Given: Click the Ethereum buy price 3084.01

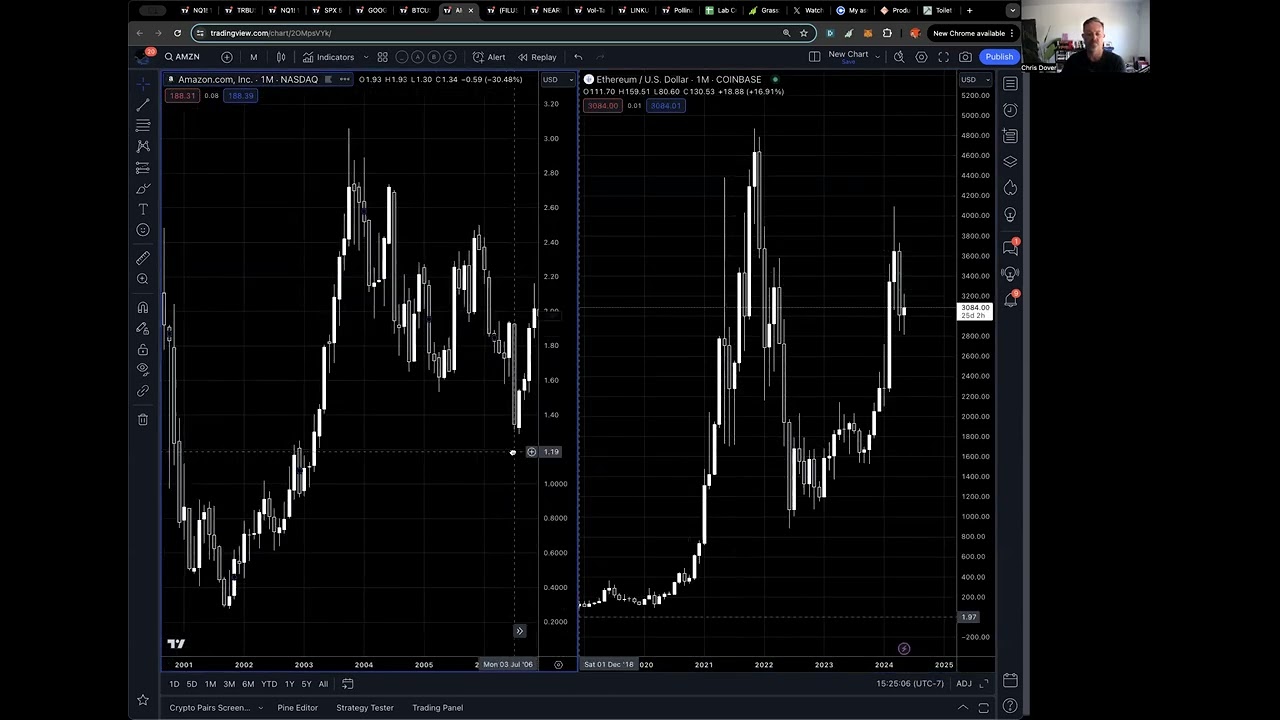Looking at the screenshot, I should pyautogui.click(x=665, y=106).
